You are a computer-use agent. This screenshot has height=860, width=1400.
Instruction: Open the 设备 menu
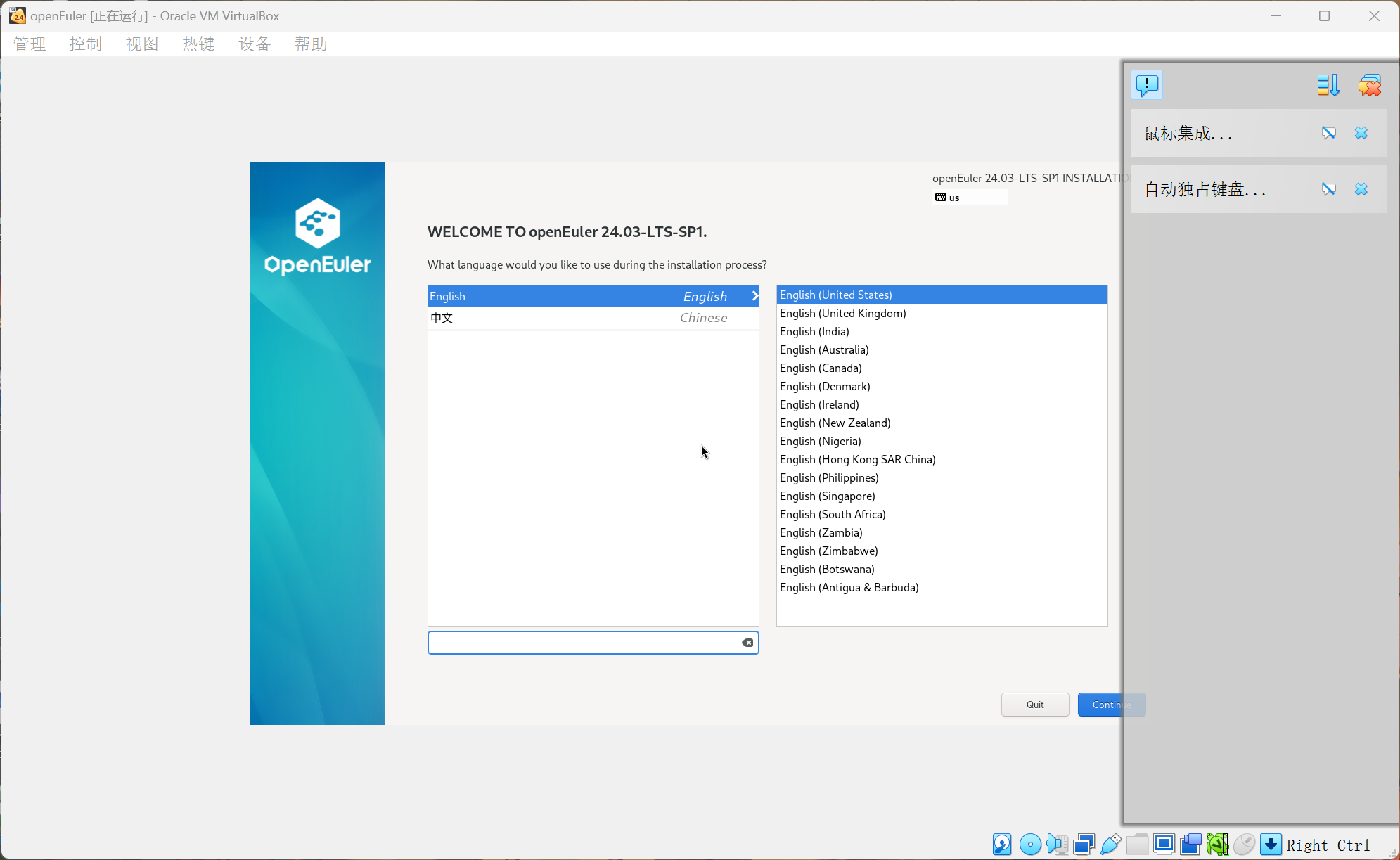click(x=255, y=44)
